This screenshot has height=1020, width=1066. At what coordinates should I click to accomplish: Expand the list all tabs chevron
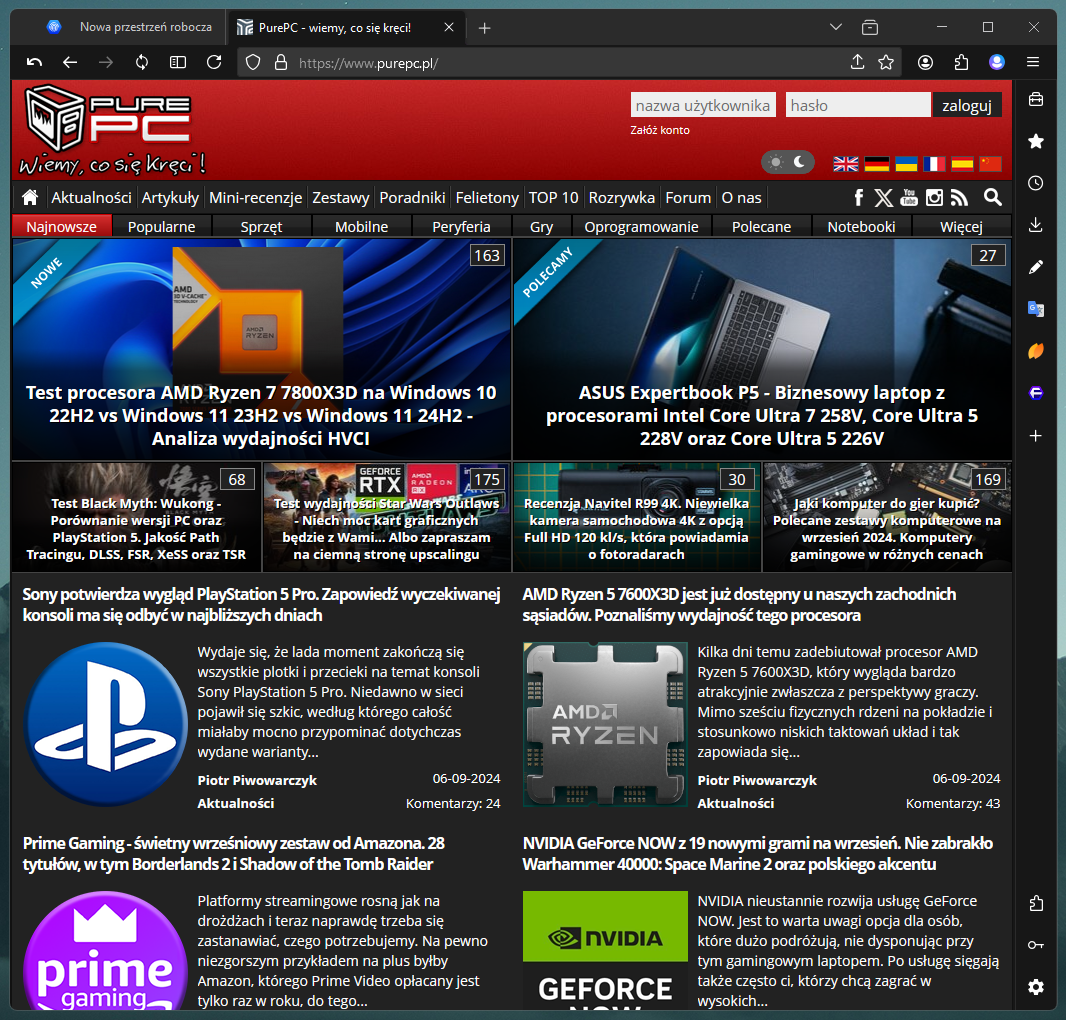836,27
